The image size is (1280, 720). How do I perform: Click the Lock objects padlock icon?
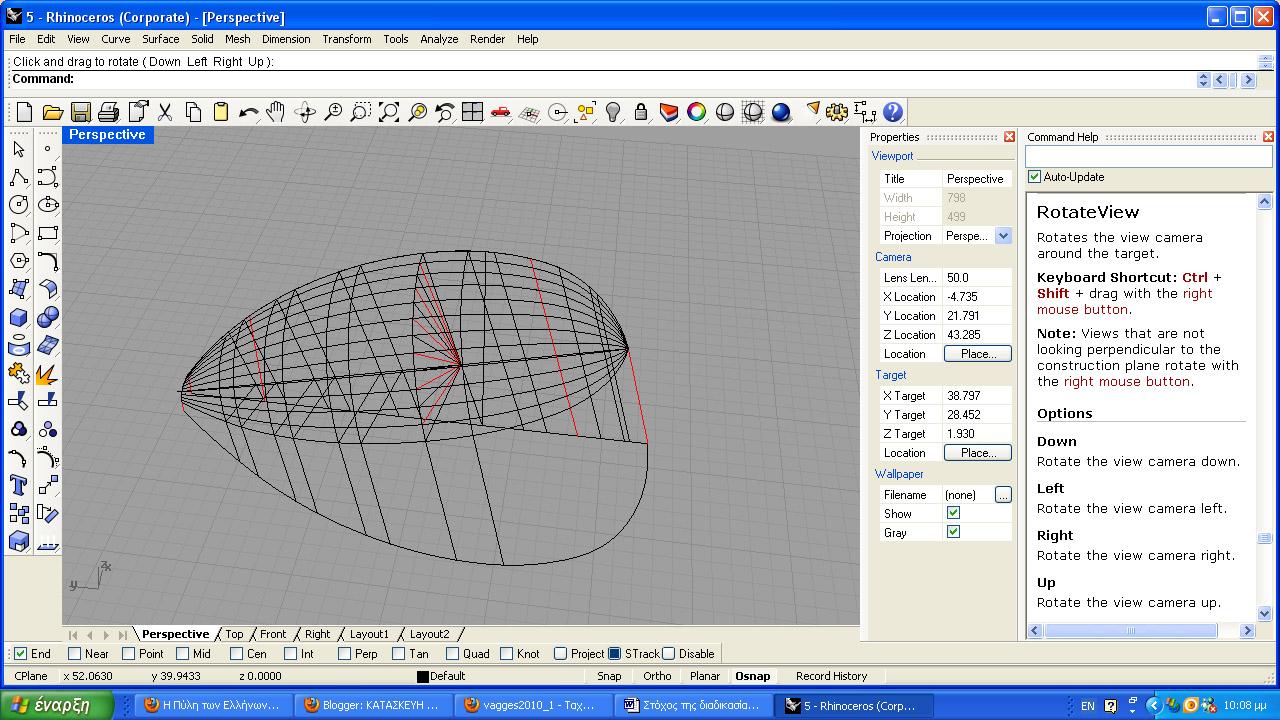pyautogui.click(x=641, y=112)
